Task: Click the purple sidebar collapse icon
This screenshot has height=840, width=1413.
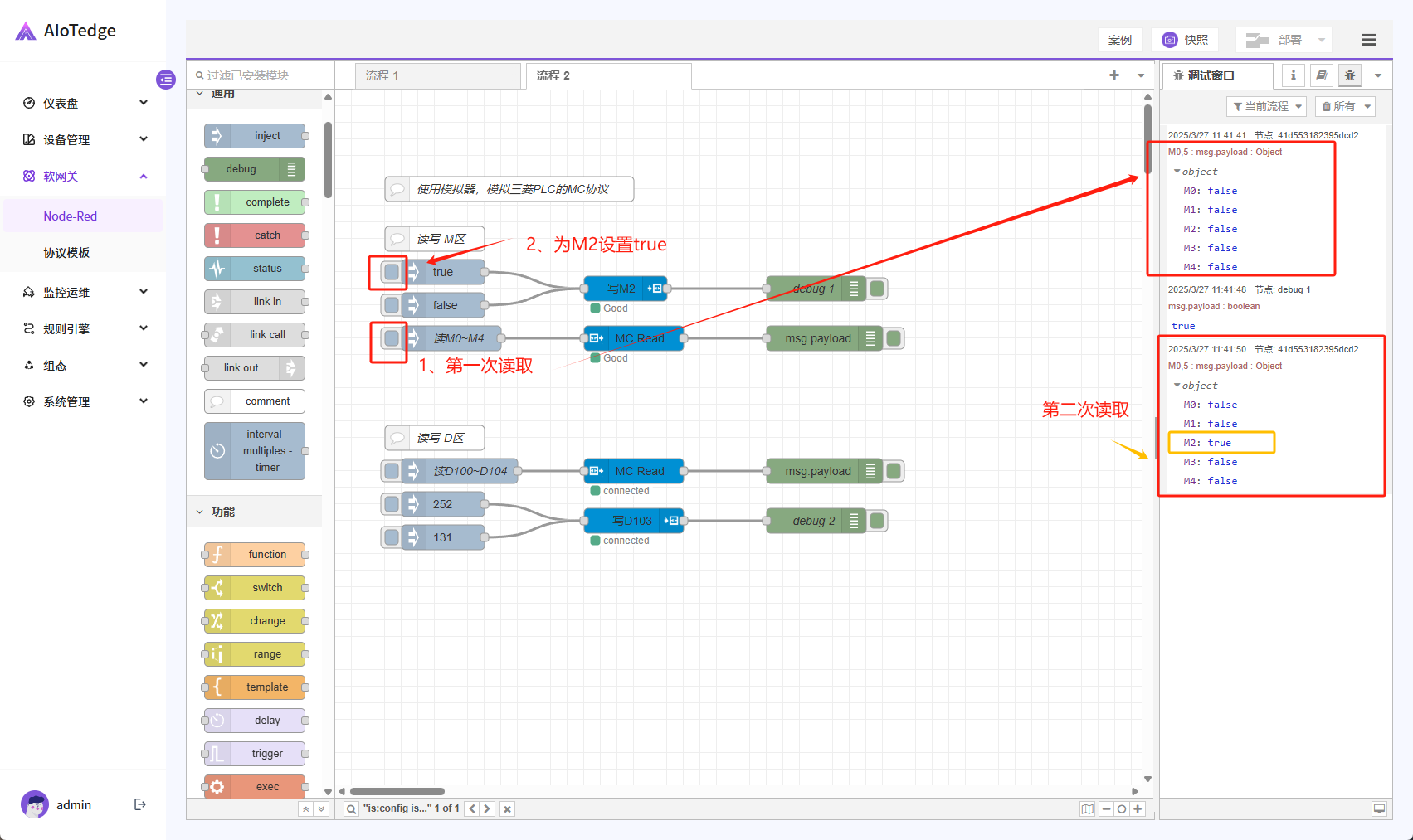Action: [166, 80]
